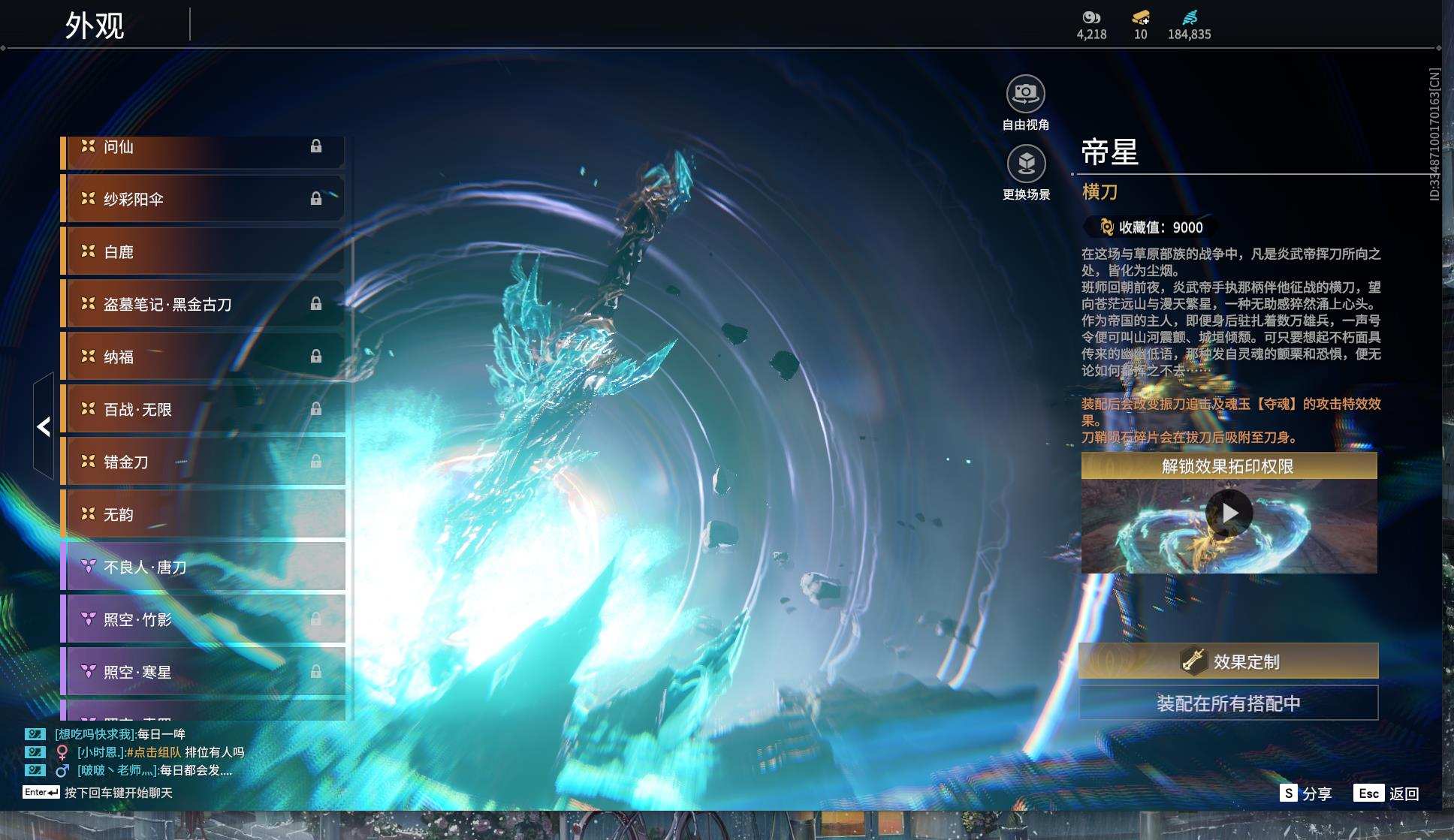This screenshot has width=1454, height=840.
Task: Click the 184,835 currency amount
Action: (x=1190, y=35)
